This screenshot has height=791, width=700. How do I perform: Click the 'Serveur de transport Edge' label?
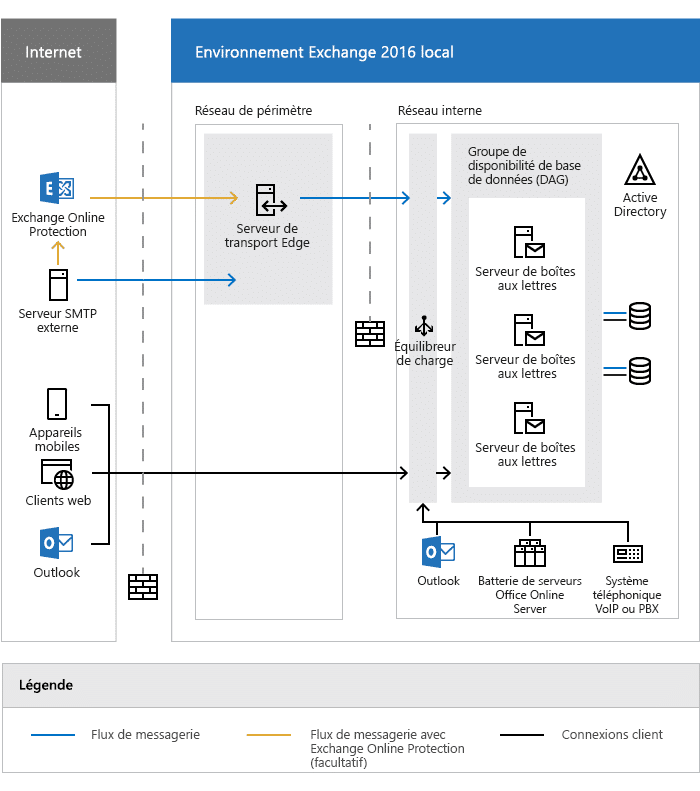pyautogui.click(x=267, y=236)
